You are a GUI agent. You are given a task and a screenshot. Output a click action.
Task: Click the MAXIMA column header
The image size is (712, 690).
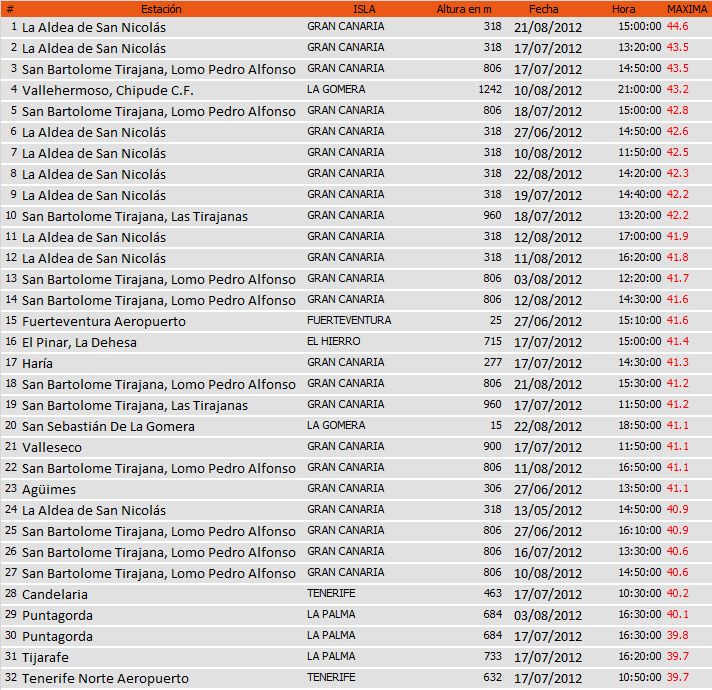pyautogui.click(x=687, y=8)
